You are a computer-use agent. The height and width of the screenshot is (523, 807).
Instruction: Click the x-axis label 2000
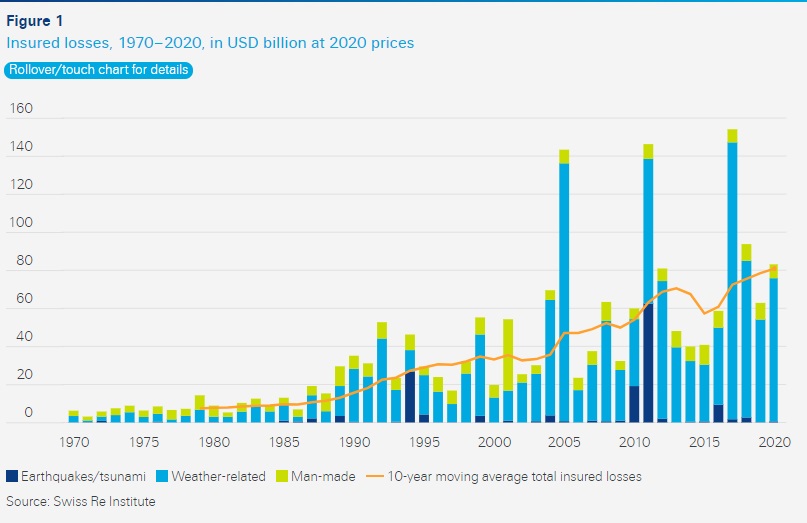click(x=495, y=442)
